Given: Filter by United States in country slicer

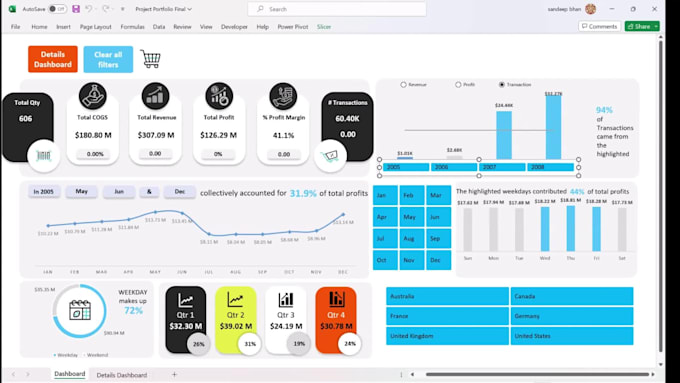Looking at the screenshot, I should click(x=572, y=336).
